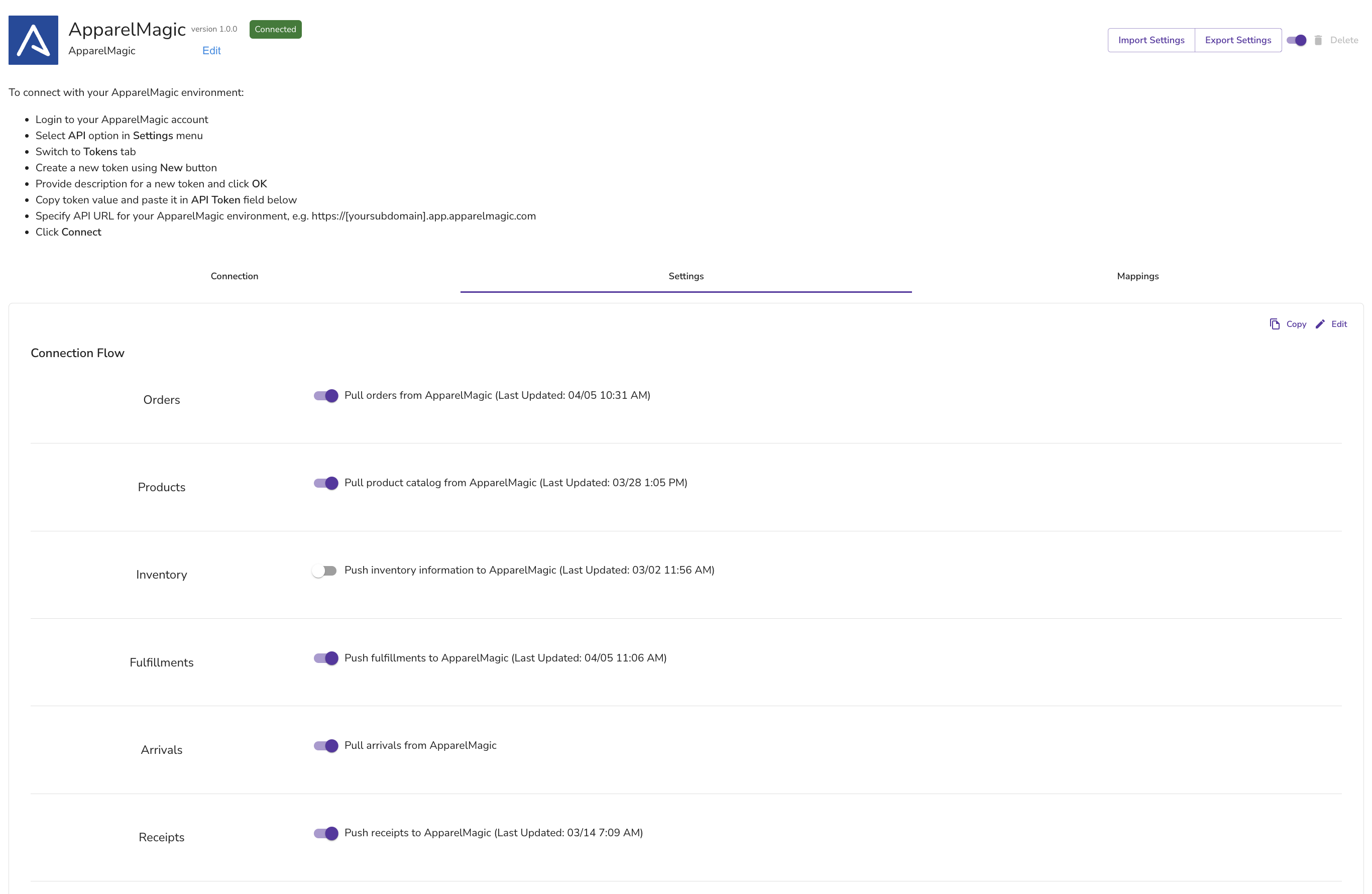Disable Pull product catalog toggle

326,483
